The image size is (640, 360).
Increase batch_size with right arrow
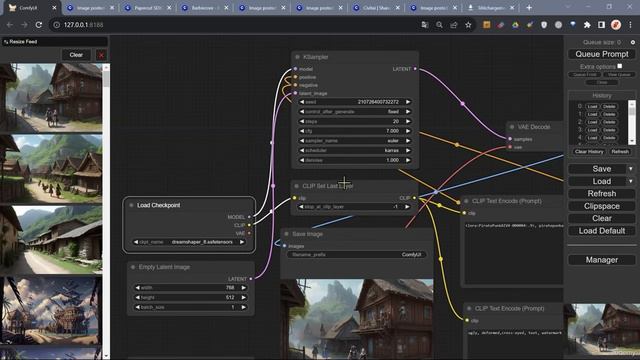tap(243, 307)
